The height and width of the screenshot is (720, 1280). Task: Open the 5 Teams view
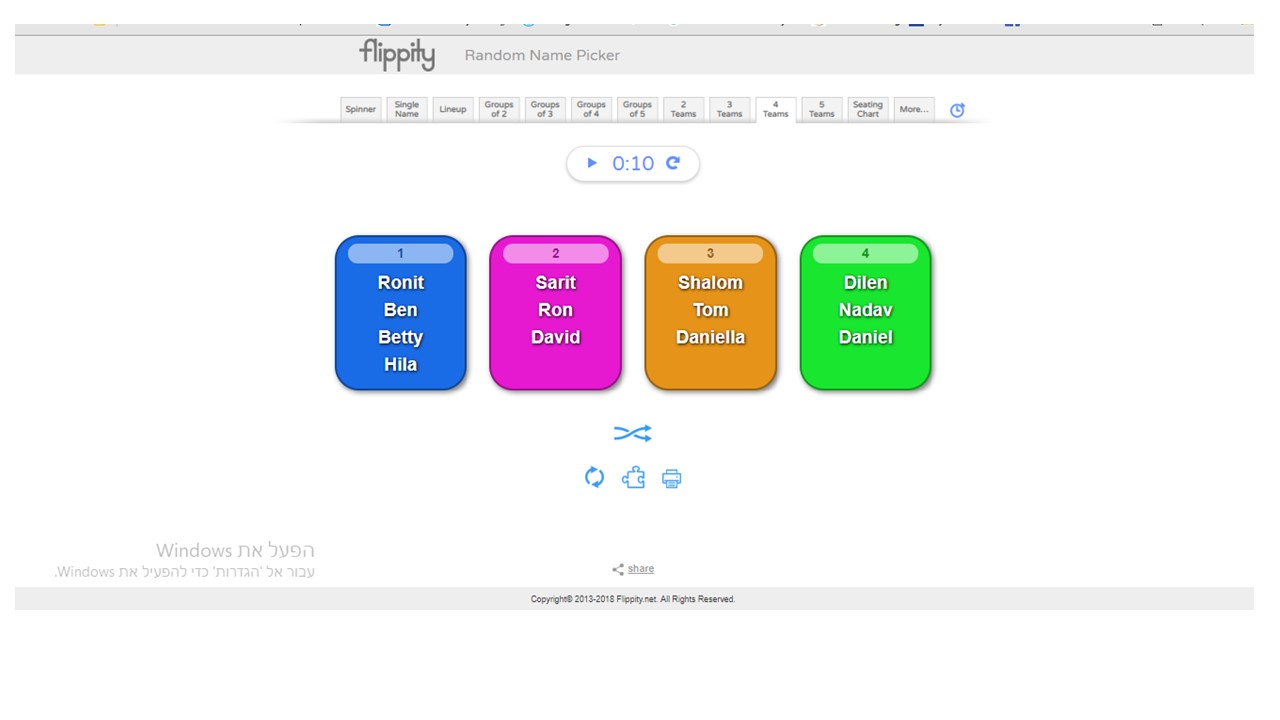tap(821, 108)
